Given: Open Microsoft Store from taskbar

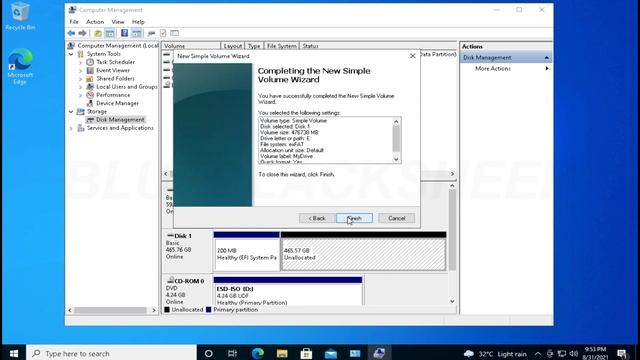Looking at the screenshot, I should click(306, 353).
